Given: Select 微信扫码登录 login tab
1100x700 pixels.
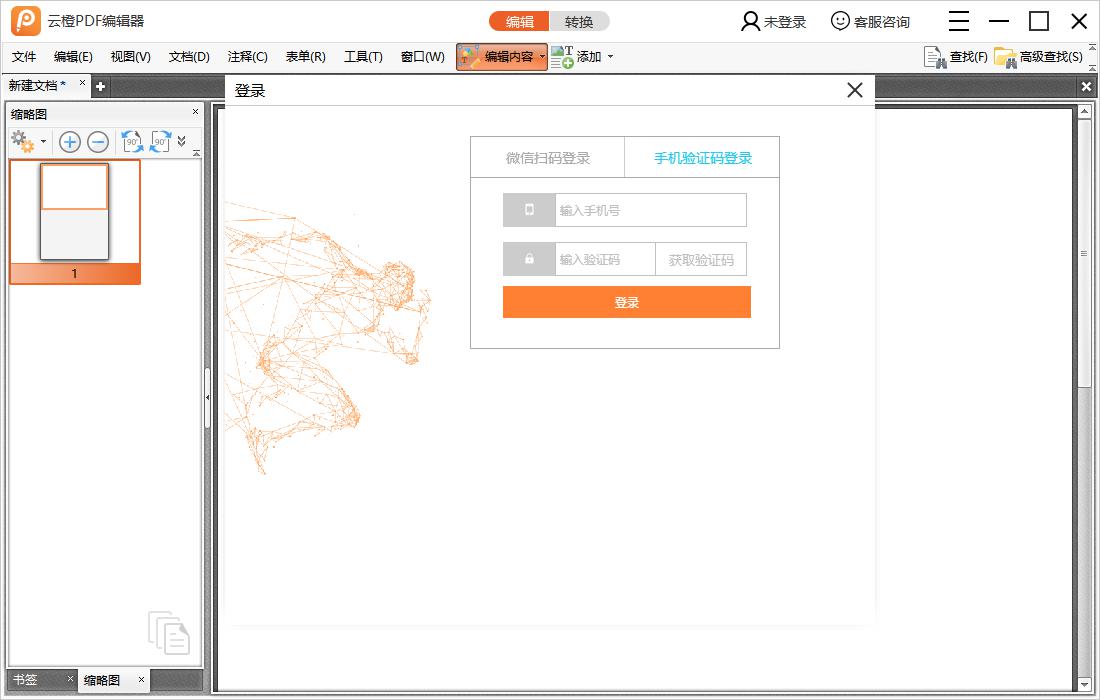Looking at the screenshot, I should coord(547,158).
